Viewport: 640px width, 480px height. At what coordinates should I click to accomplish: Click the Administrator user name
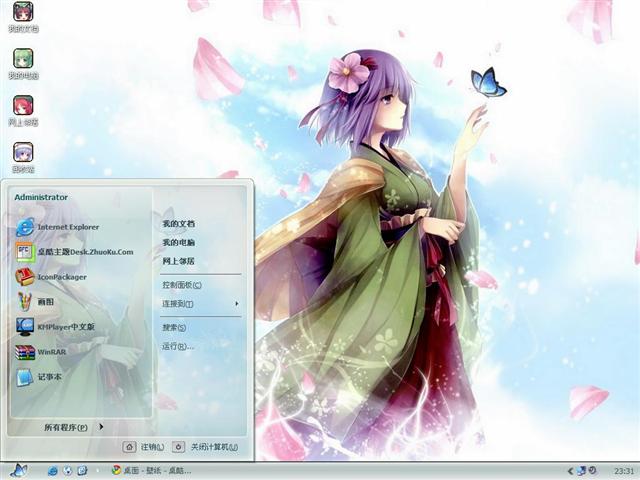pyautogui.click(x=41, y=197)
